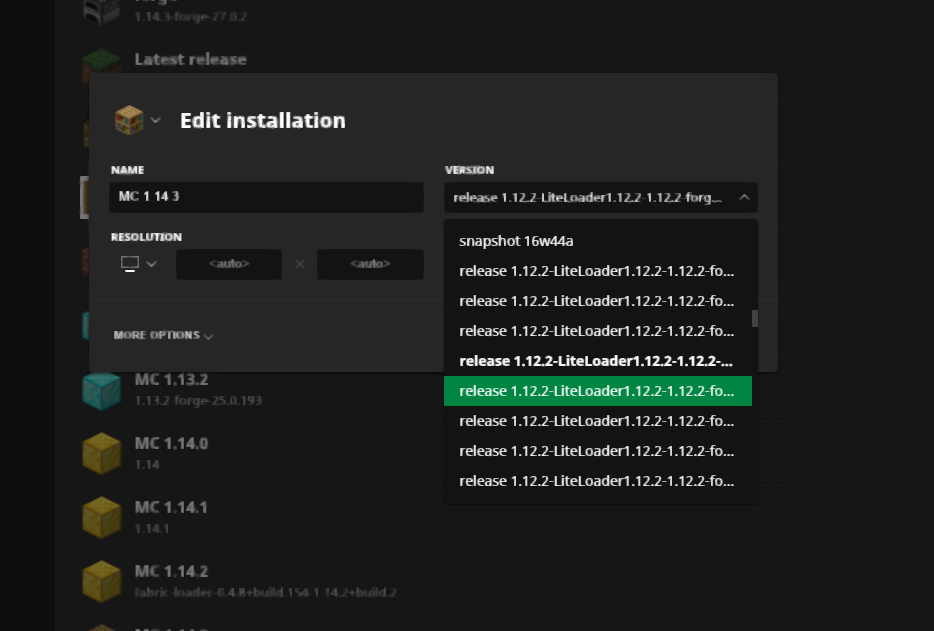
Task: Open the icon chooser chevron beside the bookshelf
Action: click(x=155, y=120)
